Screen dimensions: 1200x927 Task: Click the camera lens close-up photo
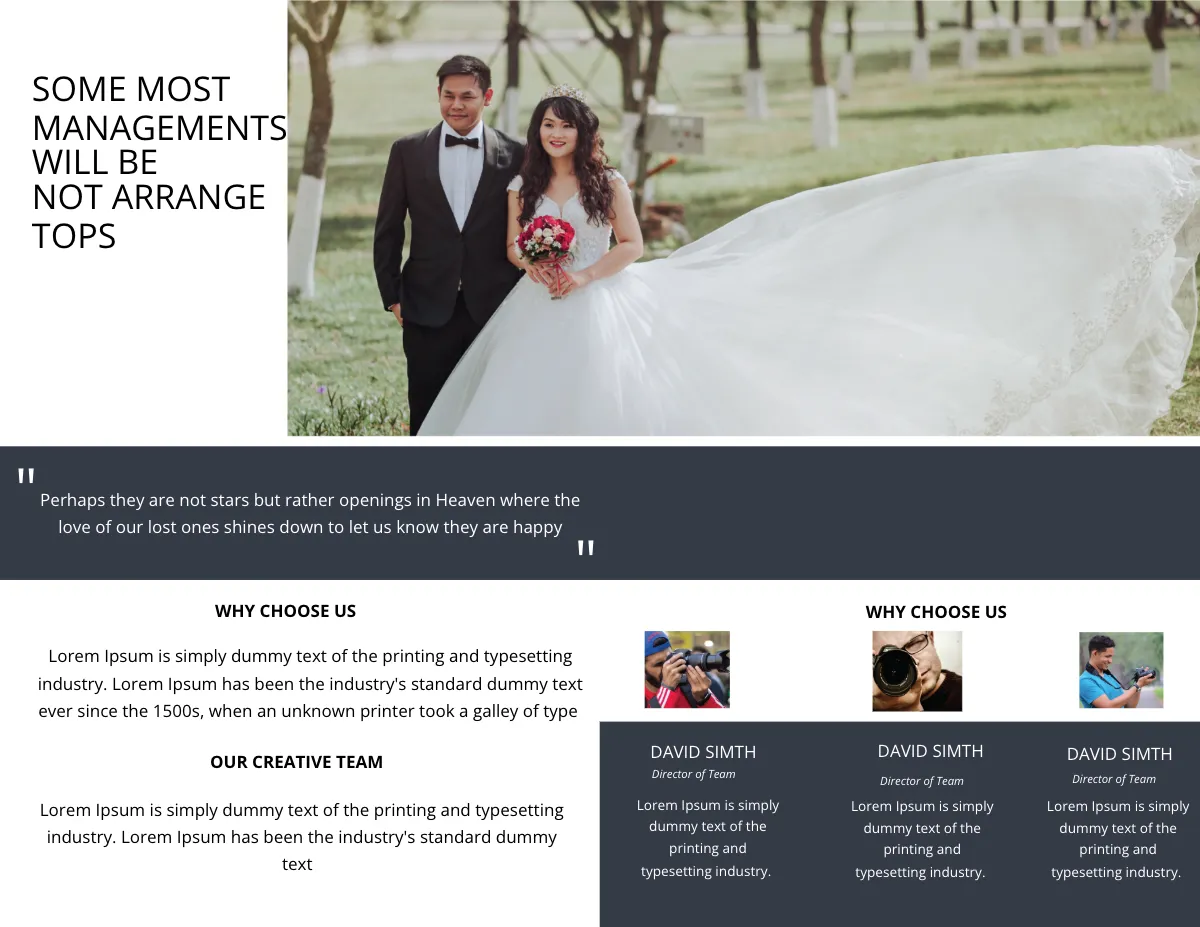[x=917, y=670]
